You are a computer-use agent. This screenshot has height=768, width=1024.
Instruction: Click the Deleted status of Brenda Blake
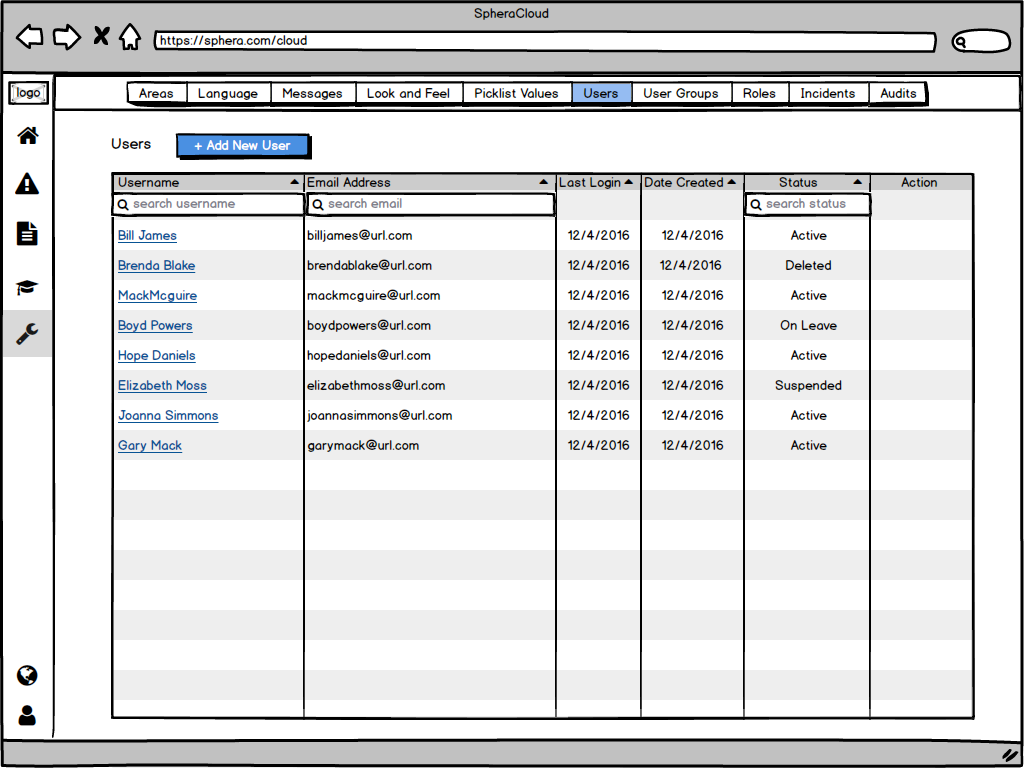coord(808,266)
